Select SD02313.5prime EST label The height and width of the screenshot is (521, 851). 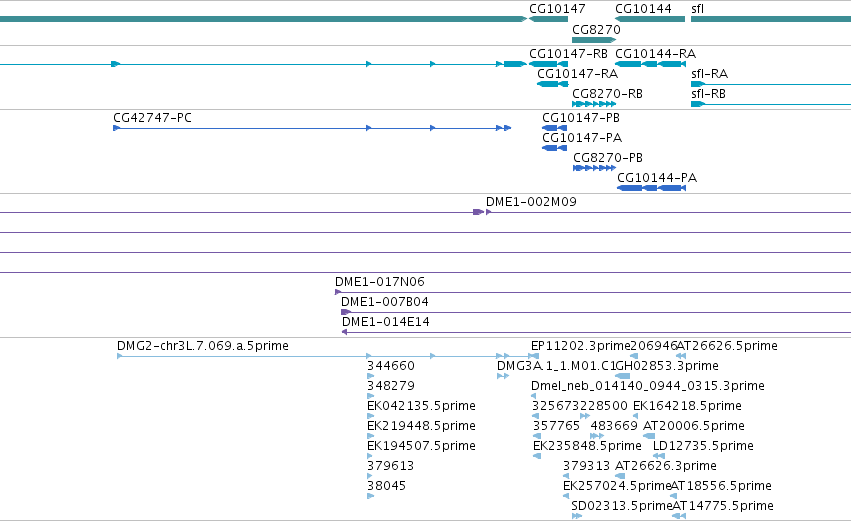coord(622,506)
